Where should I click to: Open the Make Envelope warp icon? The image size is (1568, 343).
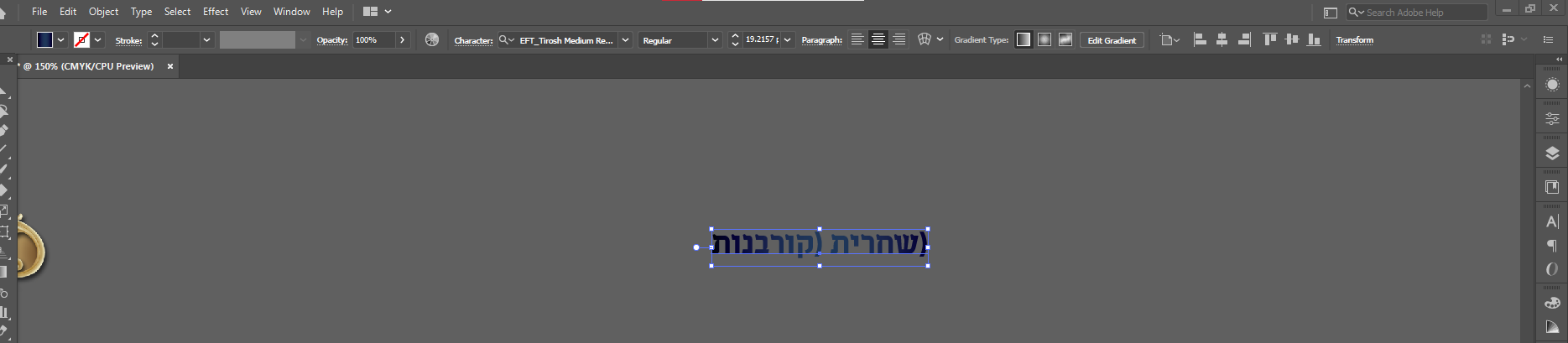click(925, 39)
